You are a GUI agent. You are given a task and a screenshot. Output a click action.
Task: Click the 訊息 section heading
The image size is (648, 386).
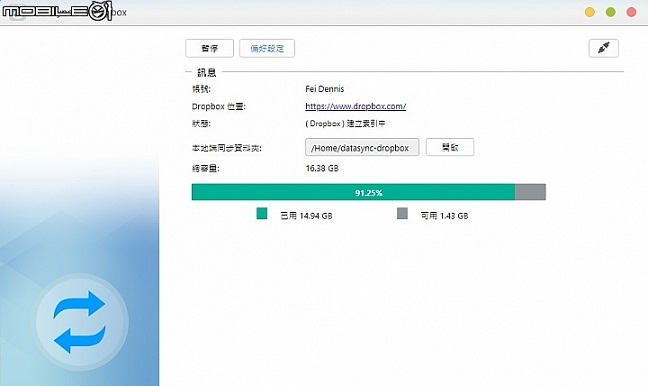(207, 73)
